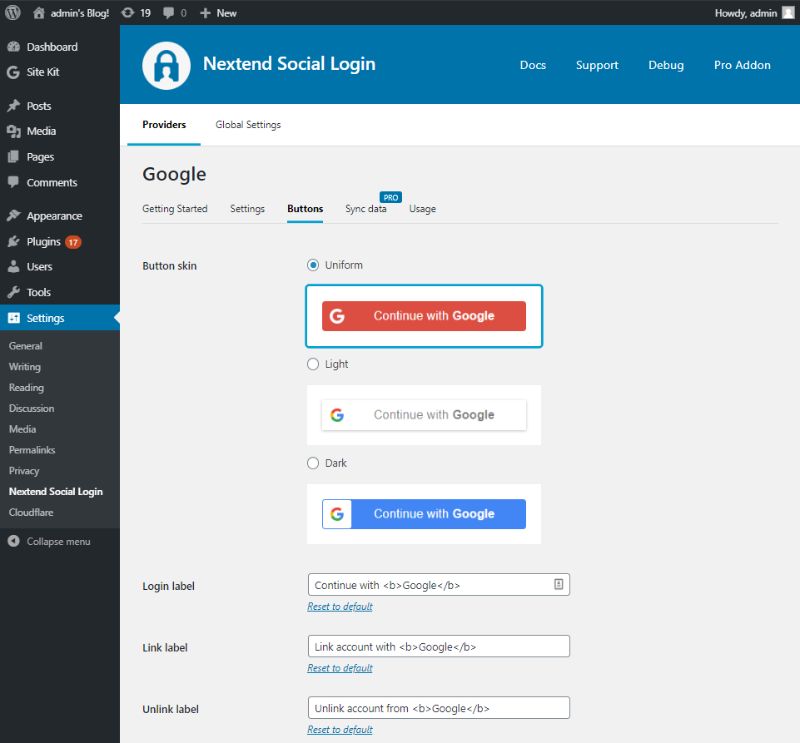Screen dimensions: 800x743
Task: Open the Getting Started tab
Action: coord(175,209)
